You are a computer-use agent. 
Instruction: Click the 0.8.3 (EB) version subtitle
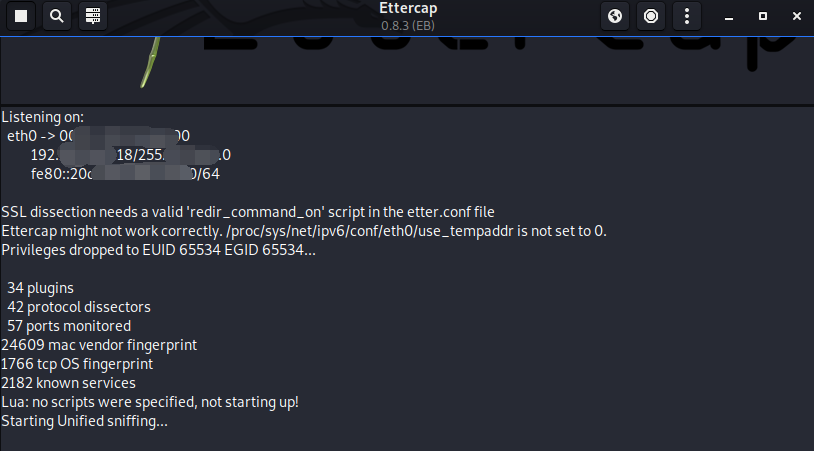(408, 25)
